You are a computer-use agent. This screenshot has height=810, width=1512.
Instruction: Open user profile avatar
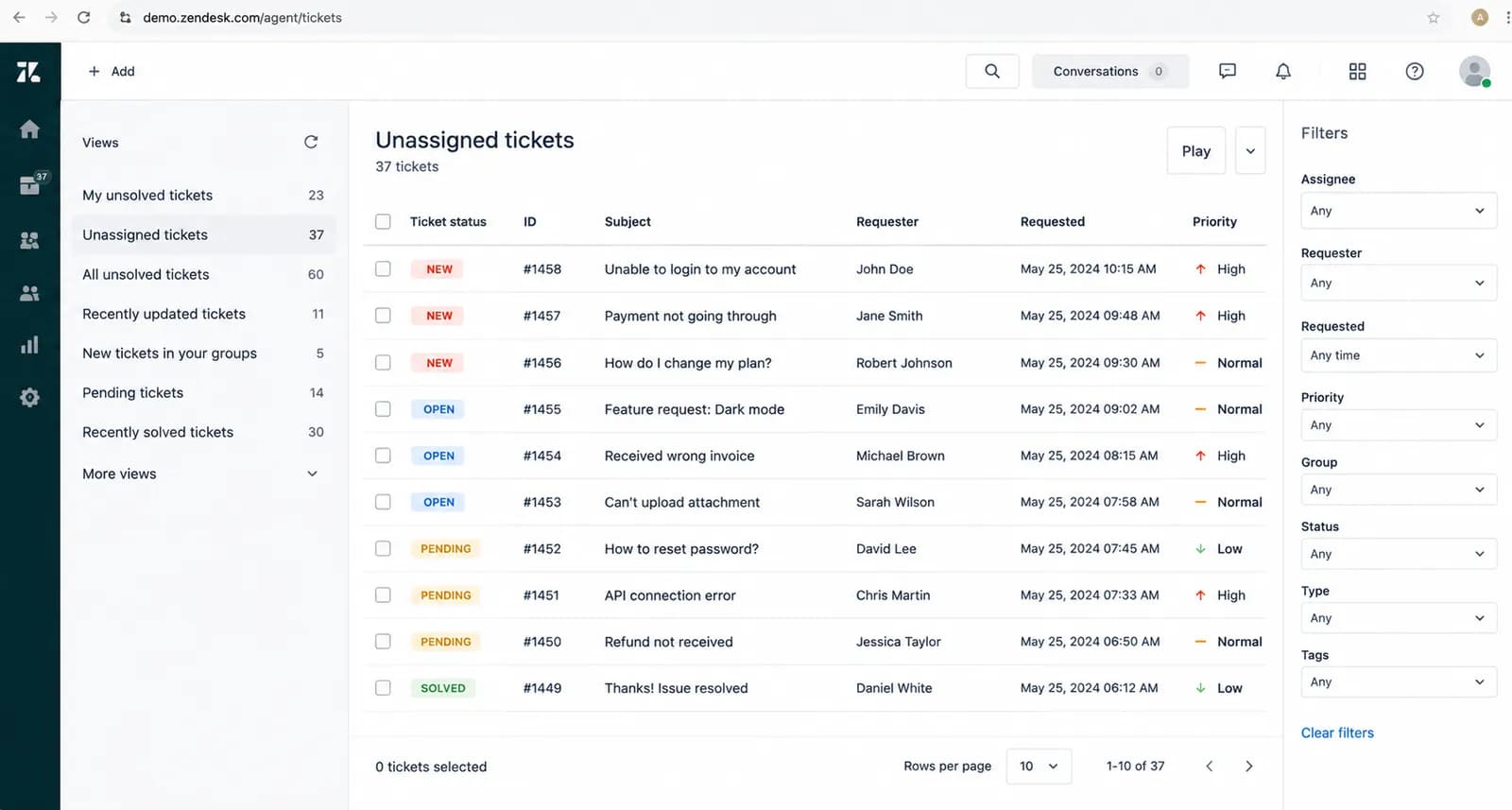[x=1474, y=71]
